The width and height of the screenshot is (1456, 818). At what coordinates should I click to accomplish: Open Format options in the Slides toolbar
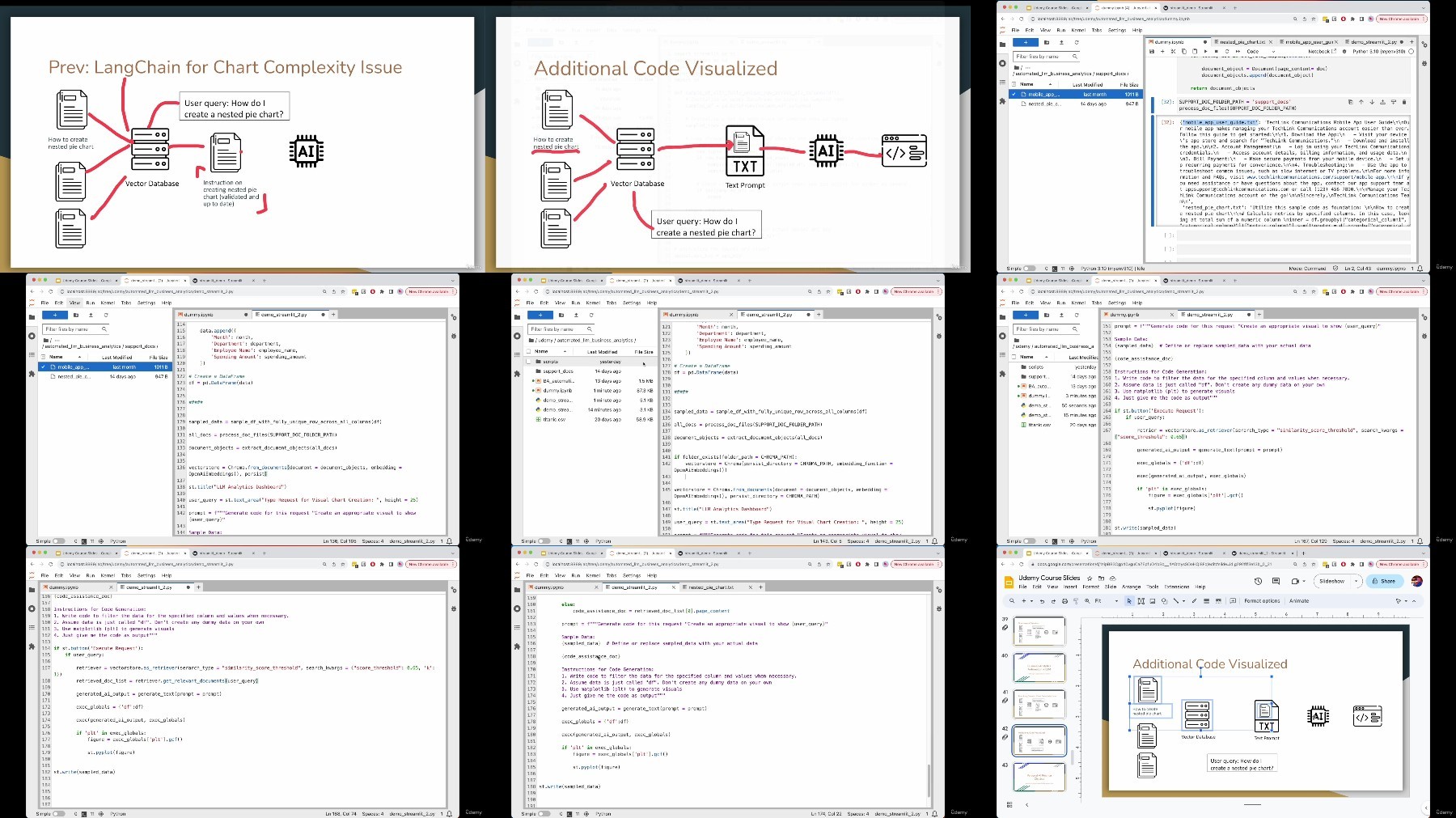[x=1263, y=601]
